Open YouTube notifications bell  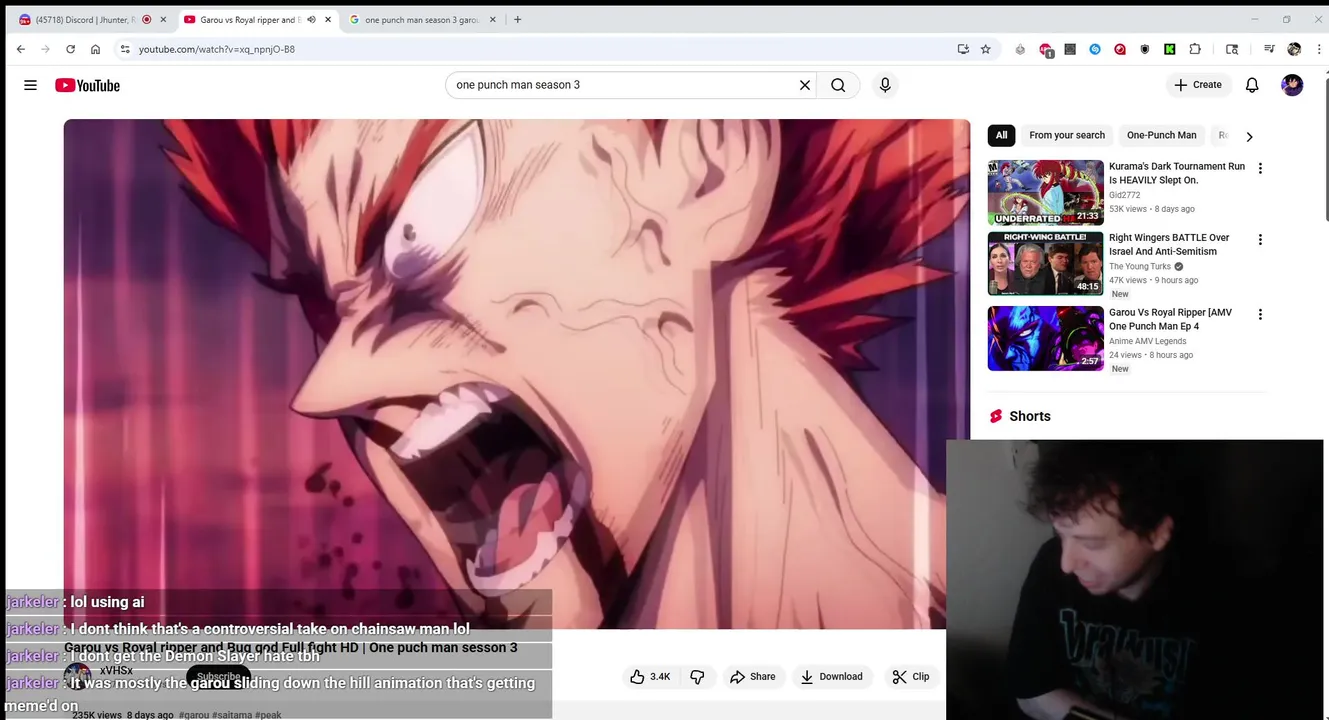1252,85
